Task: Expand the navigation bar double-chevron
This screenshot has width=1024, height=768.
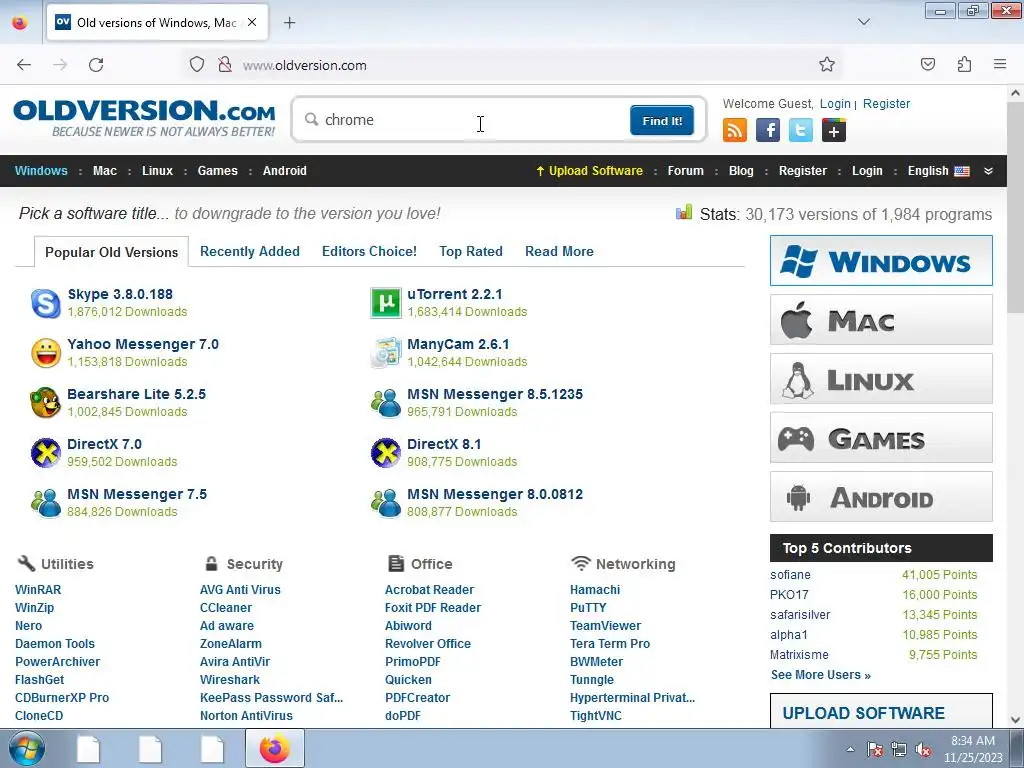Action: click(x=989, y=171)
